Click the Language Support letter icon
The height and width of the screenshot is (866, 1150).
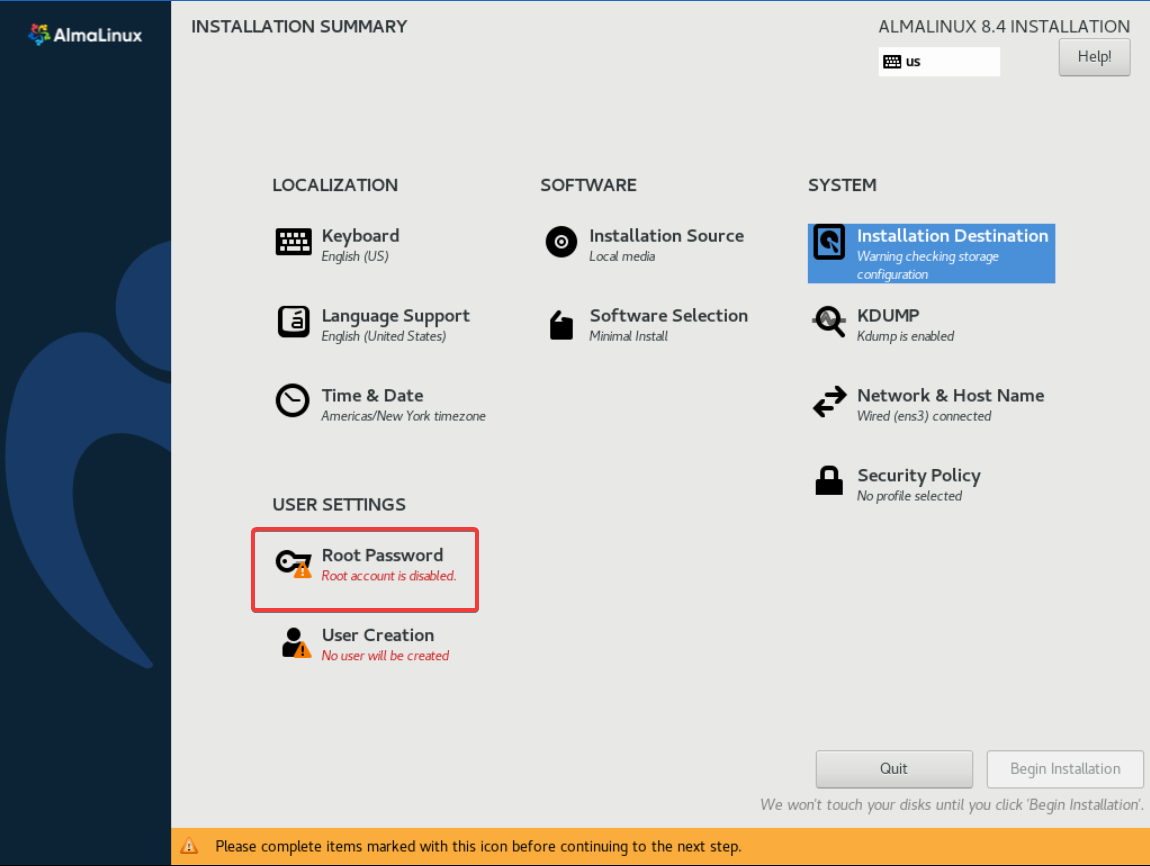click(x=293, y=322)
